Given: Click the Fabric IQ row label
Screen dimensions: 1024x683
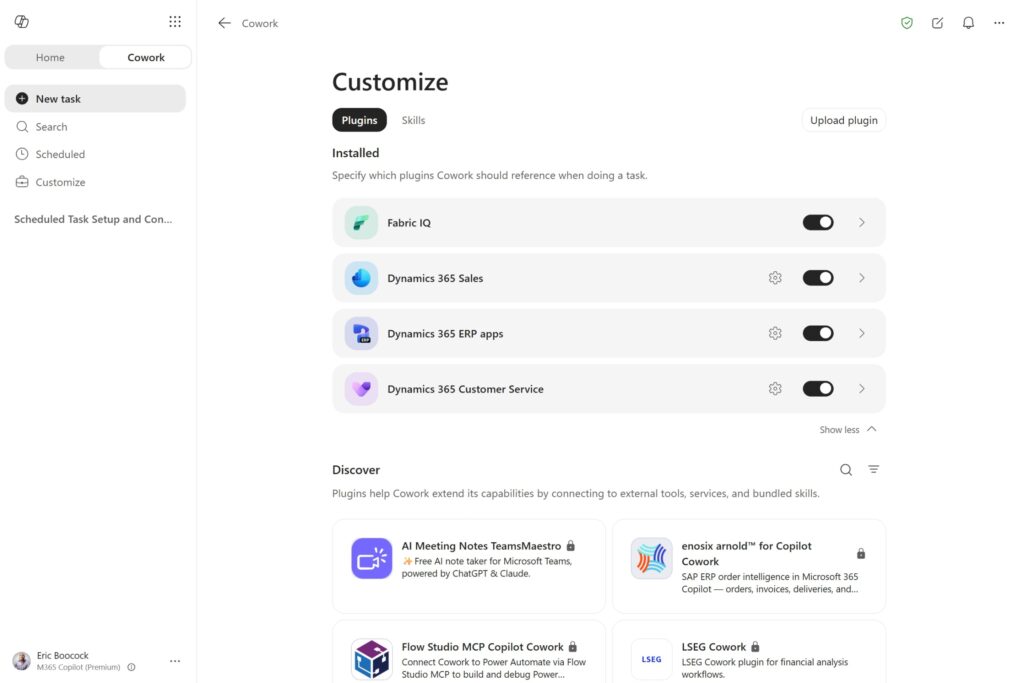Looking at the screenshot, I should (x=409, y=223).
